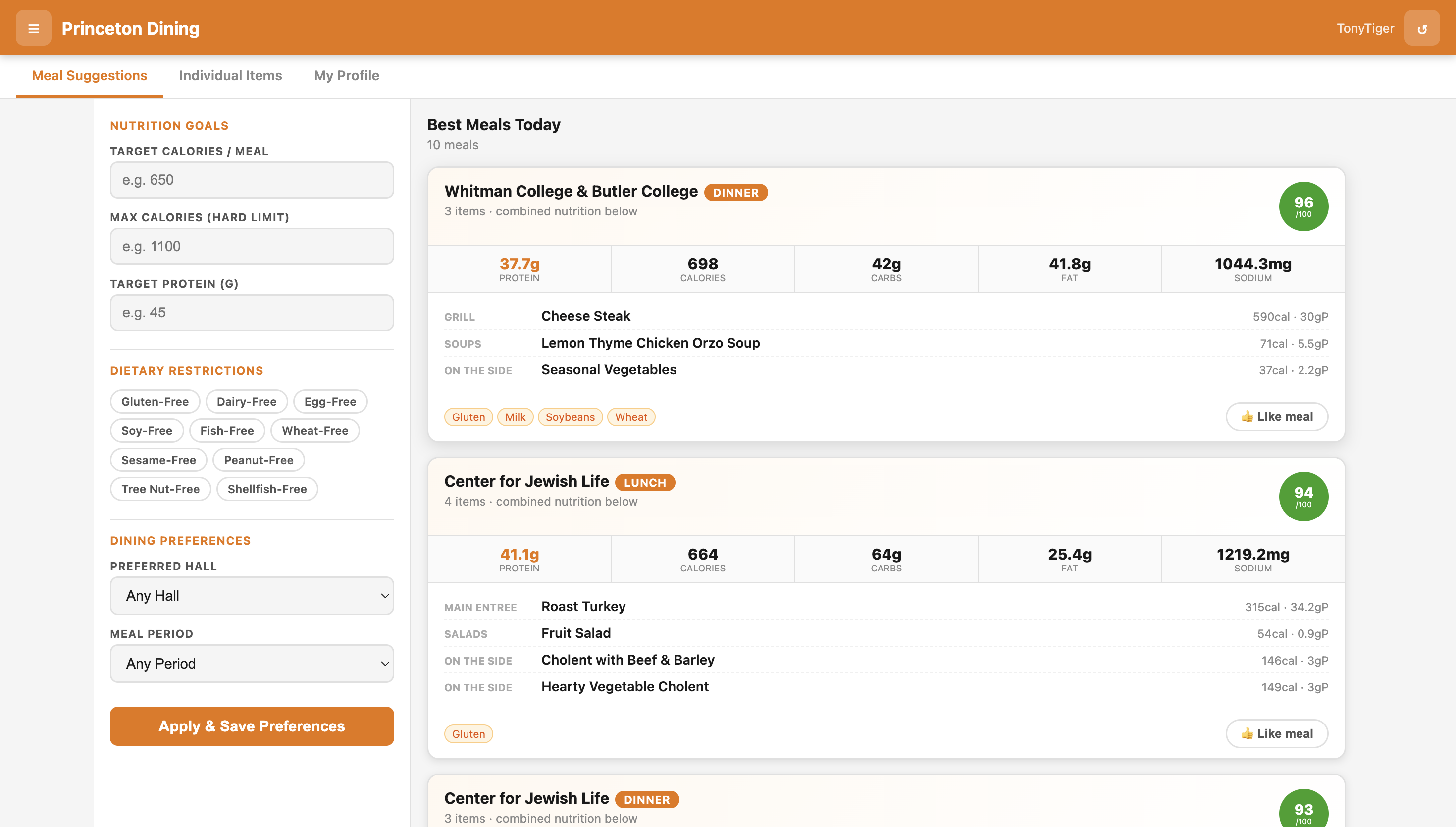Like the Center for Jewish Life lunch

(x=1277, y=733)
